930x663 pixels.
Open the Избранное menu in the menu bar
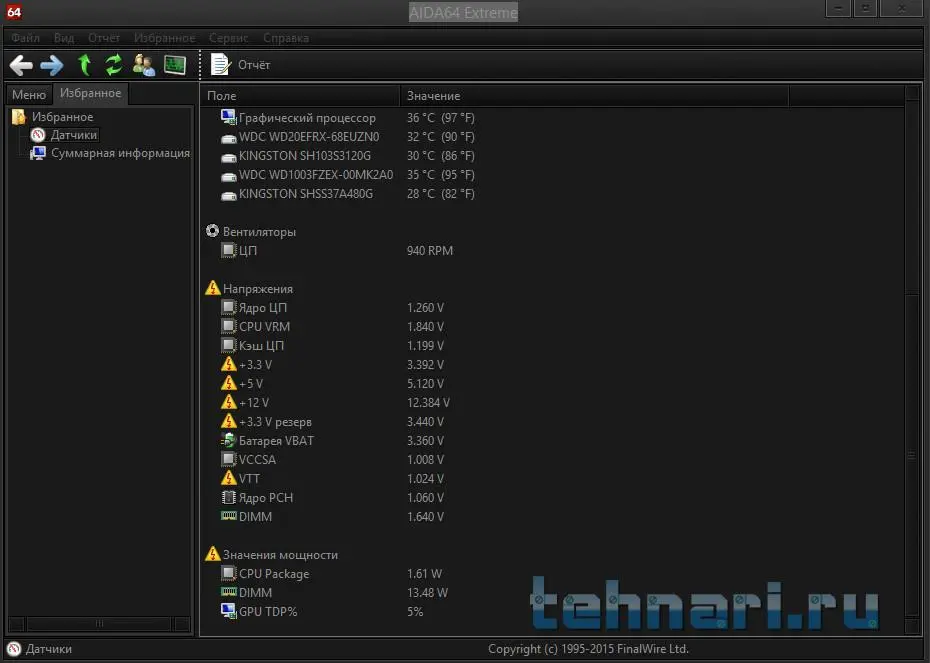coord(164,38)
